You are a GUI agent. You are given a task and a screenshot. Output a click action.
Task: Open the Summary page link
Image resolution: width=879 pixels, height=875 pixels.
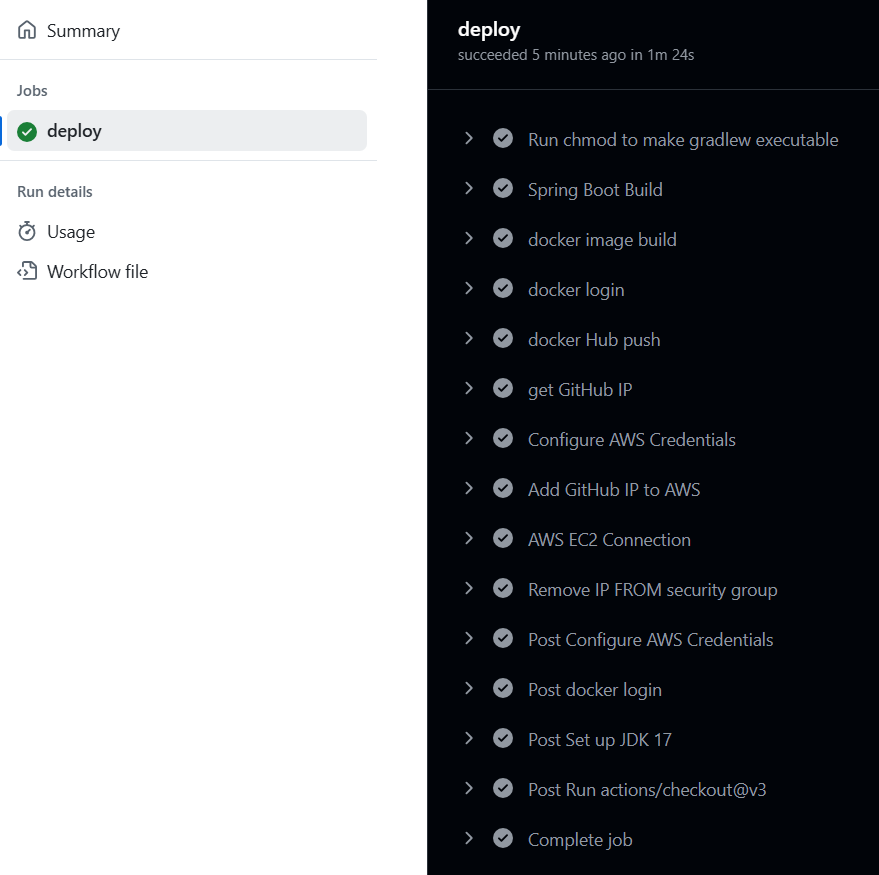pos(83,31)
